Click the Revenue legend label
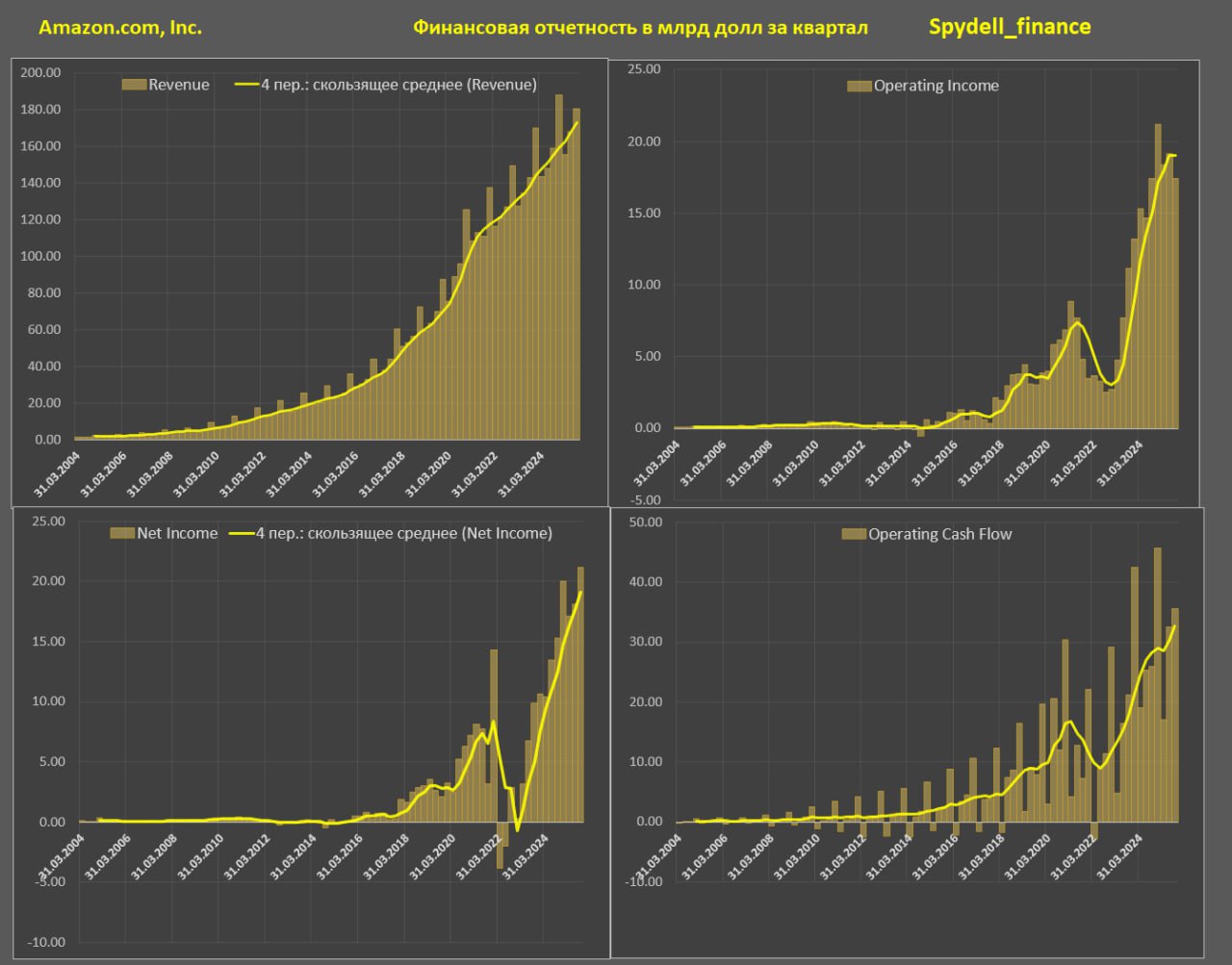Image resolution: width=1232 pixels, height=965 pixels. tap(179, 85)
